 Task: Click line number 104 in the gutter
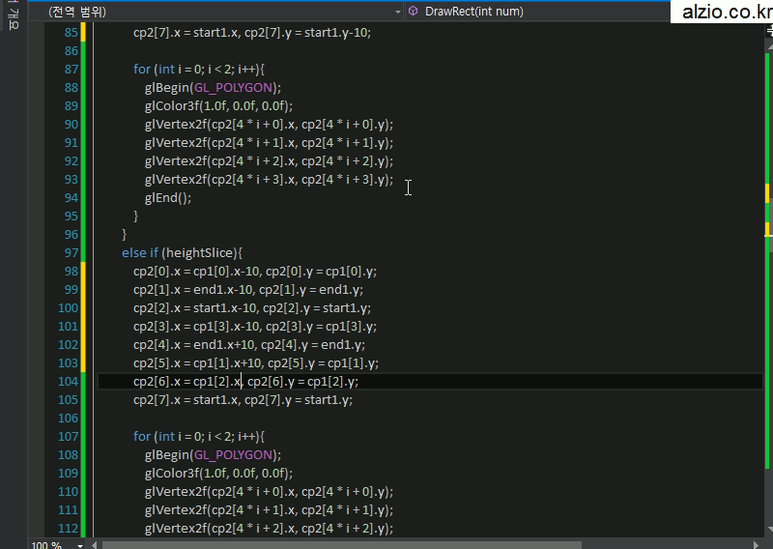point(68,381)
